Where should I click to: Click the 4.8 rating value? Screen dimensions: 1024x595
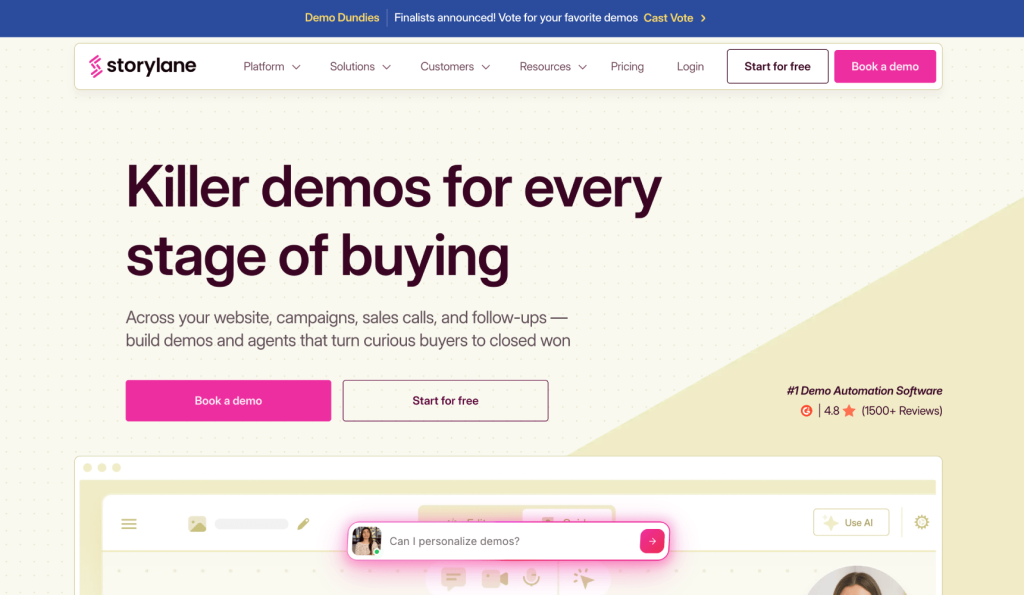pyautogui.click(x=831, y=411)
